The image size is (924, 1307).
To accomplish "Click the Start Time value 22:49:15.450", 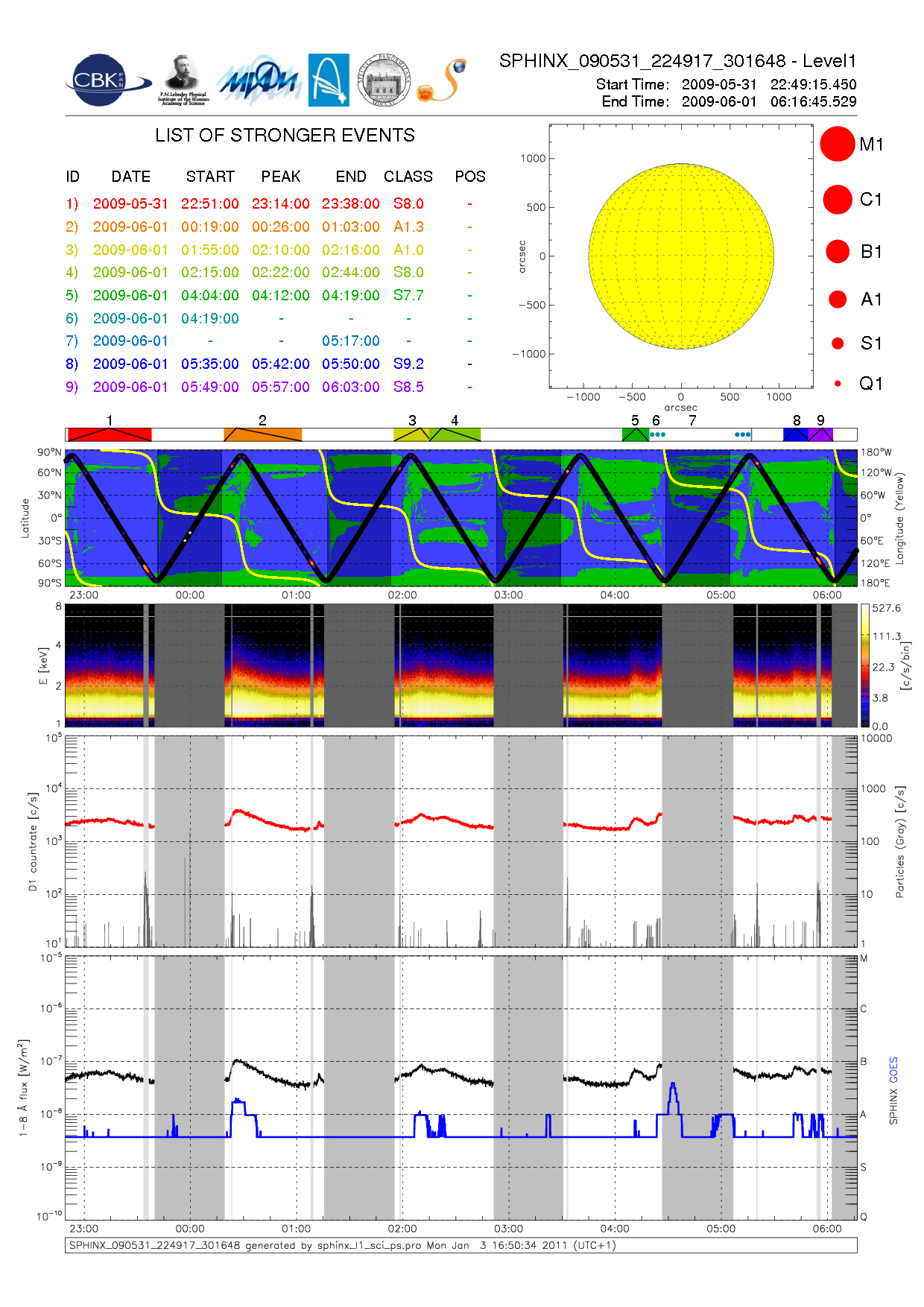I will 814,84.
